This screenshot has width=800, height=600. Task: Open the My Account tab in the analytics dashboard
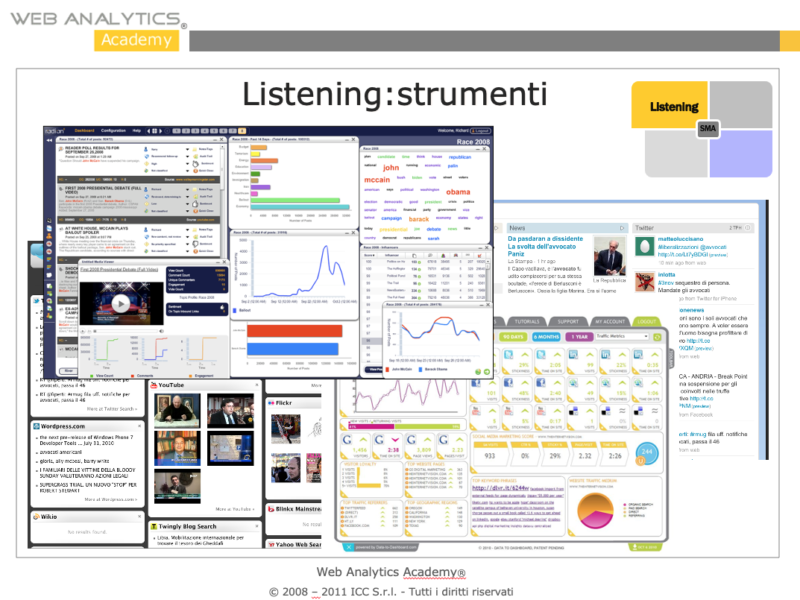pyautogui.click(x=610, y=321)
